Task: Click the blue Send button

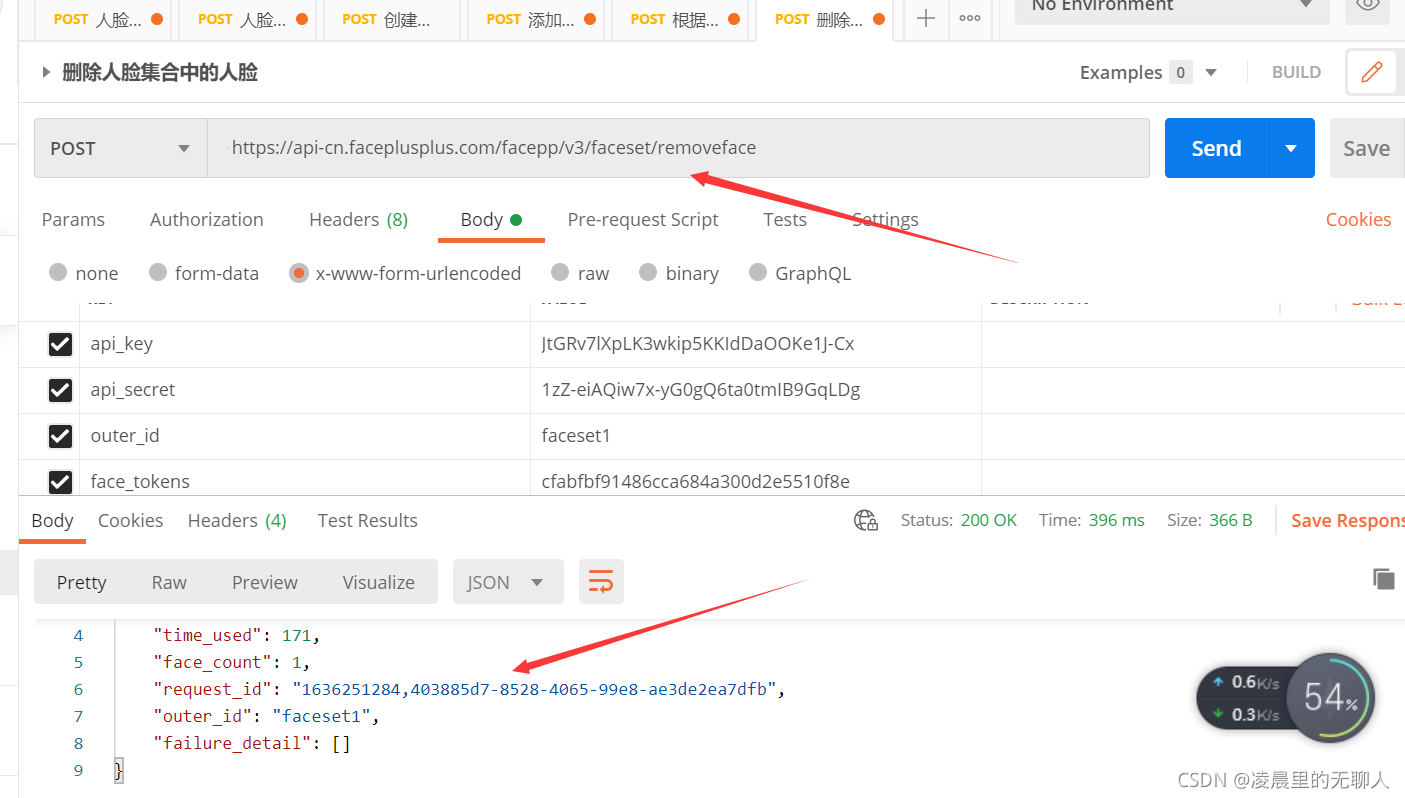Action: coord(1217,148)
